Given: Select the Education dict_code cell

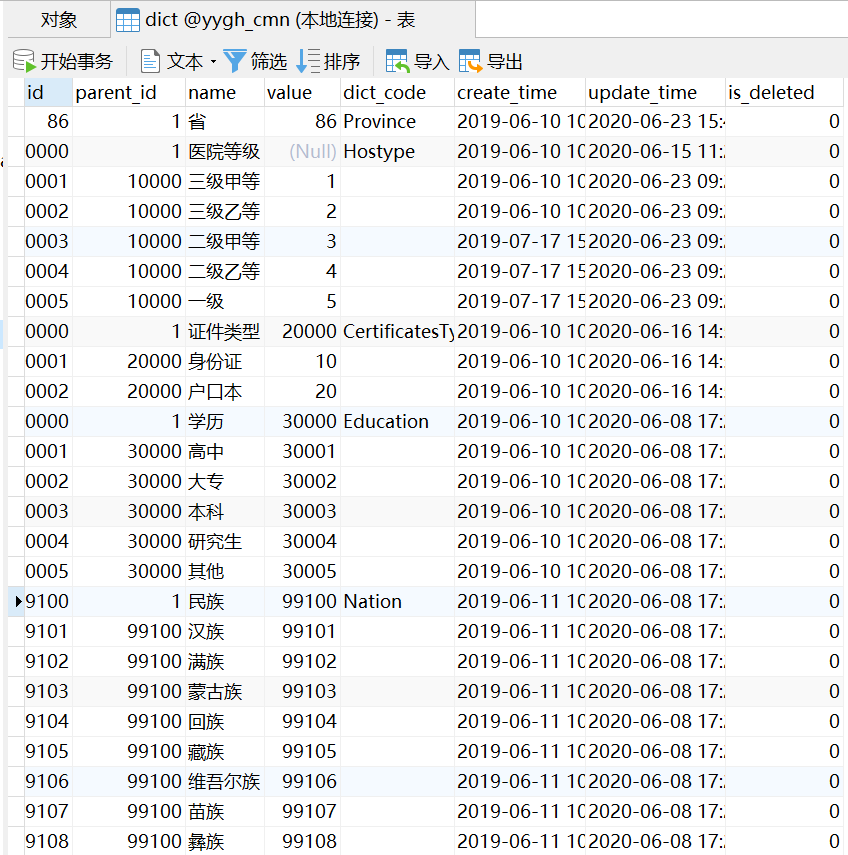Looking at the screenshot, I should click(x=397, y=421).
